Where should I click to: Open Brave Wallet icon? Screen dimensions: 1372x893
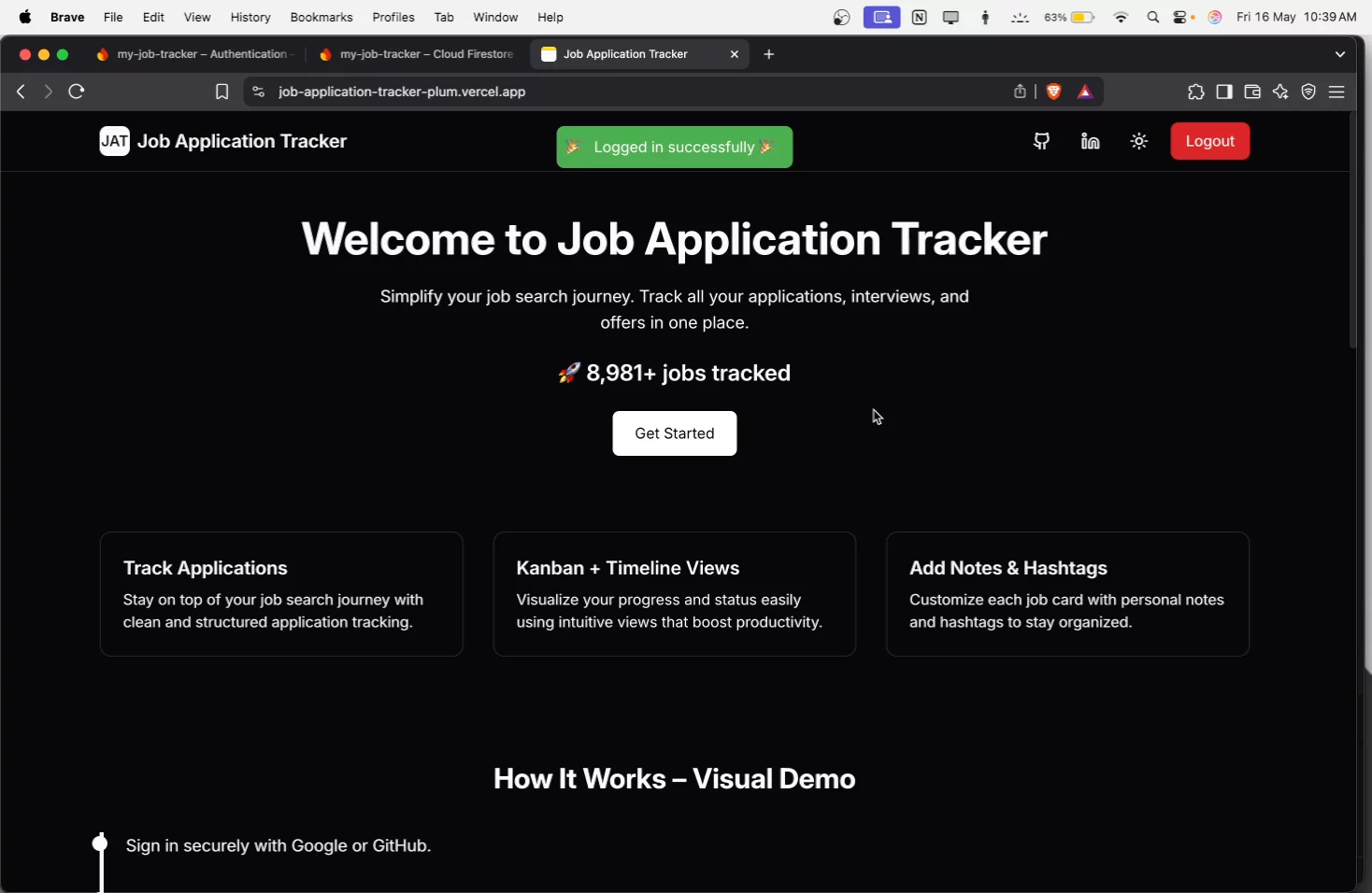click(1252, 92)
